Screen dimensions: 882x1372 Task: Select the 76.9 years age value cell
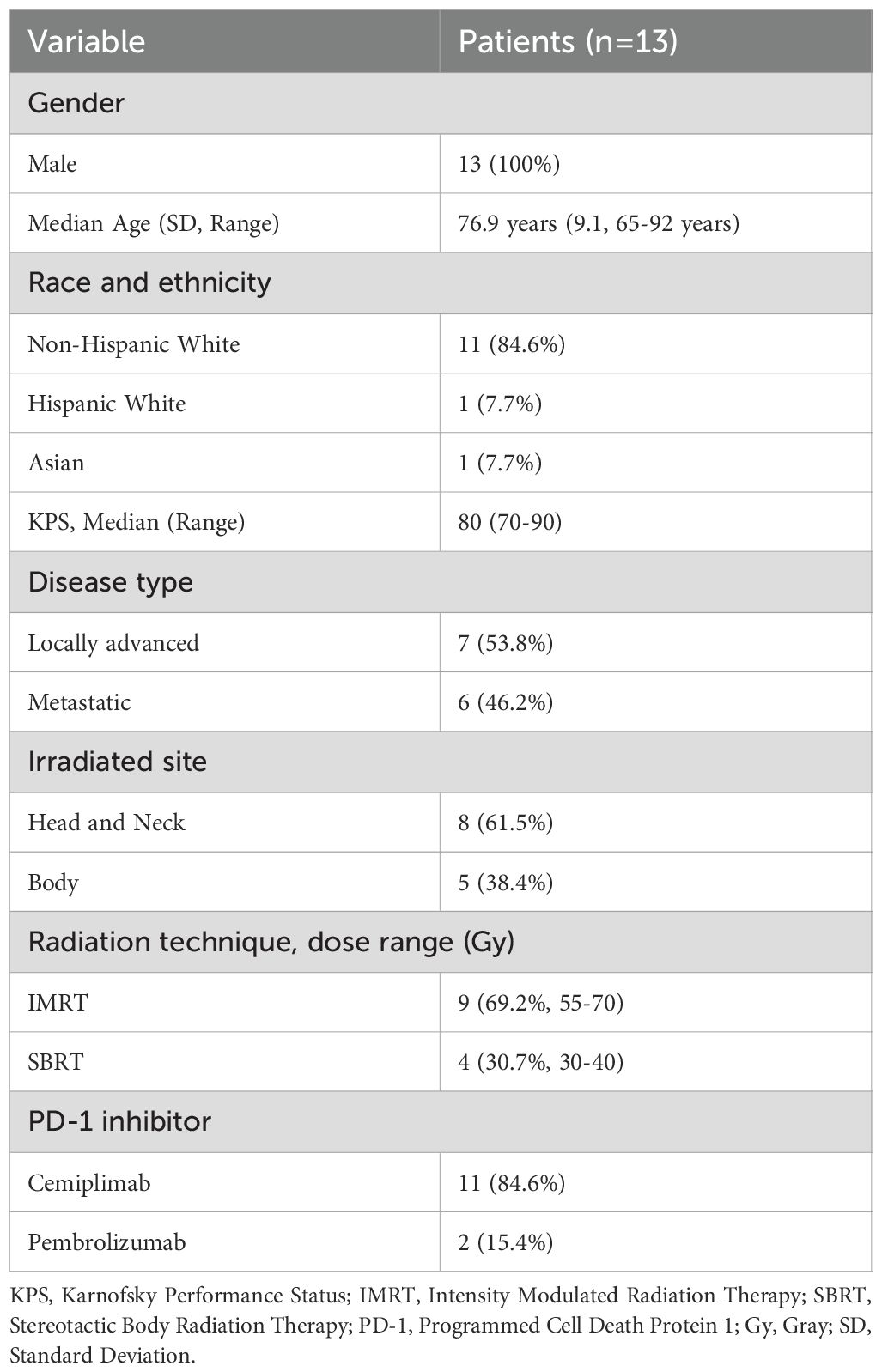tap(599, 223)
